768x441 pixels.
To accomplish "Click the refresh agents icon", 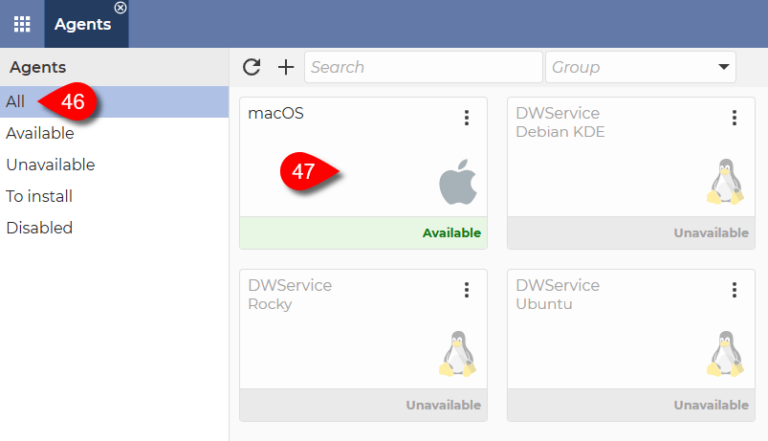I will click(x=252, y=67).
